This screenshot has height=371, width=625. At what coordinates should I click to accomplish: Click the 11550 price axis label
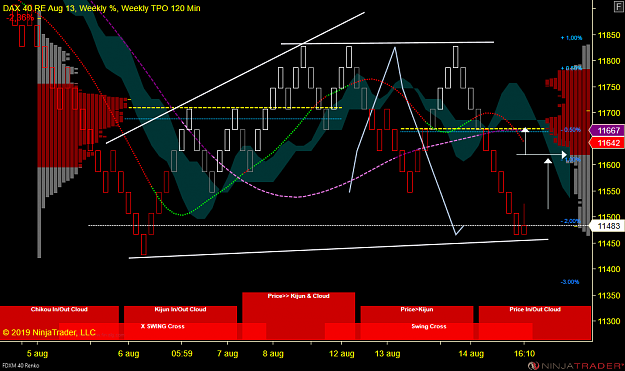pyautogui.click(x=609, y=191)
